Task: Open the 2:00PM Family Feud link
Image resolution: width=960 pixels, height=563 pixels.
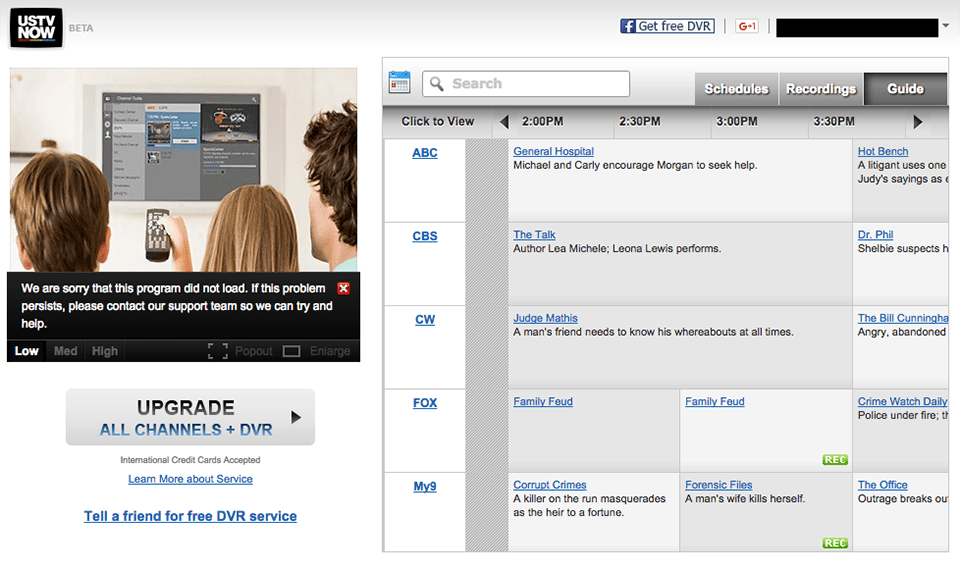Action: [x=543, y=401]
